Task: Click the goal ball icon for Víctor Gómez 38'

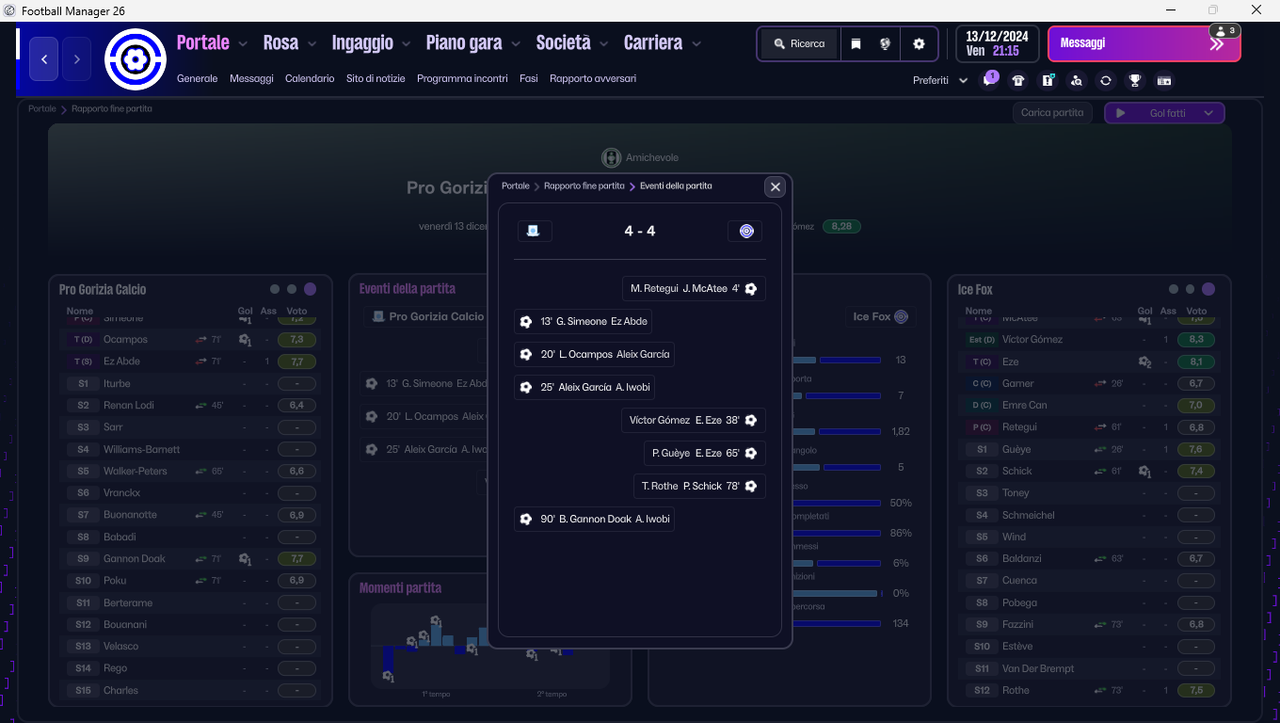Action: pos(751,421)
